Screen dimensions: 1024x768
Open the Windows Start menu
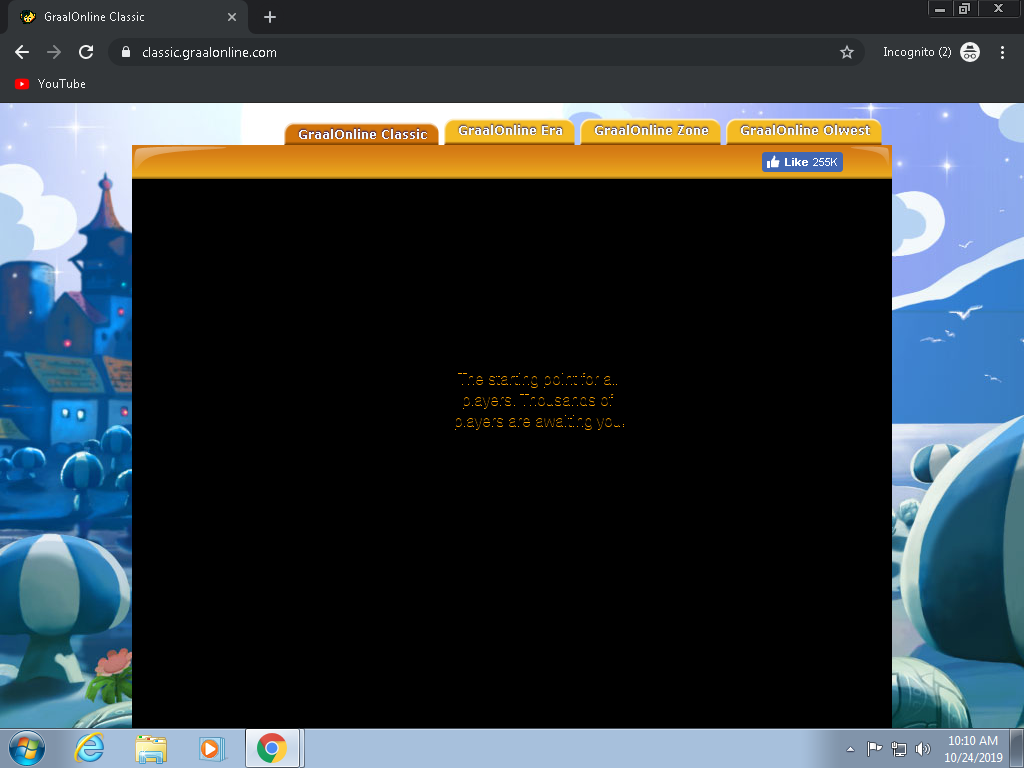(26, 748)
